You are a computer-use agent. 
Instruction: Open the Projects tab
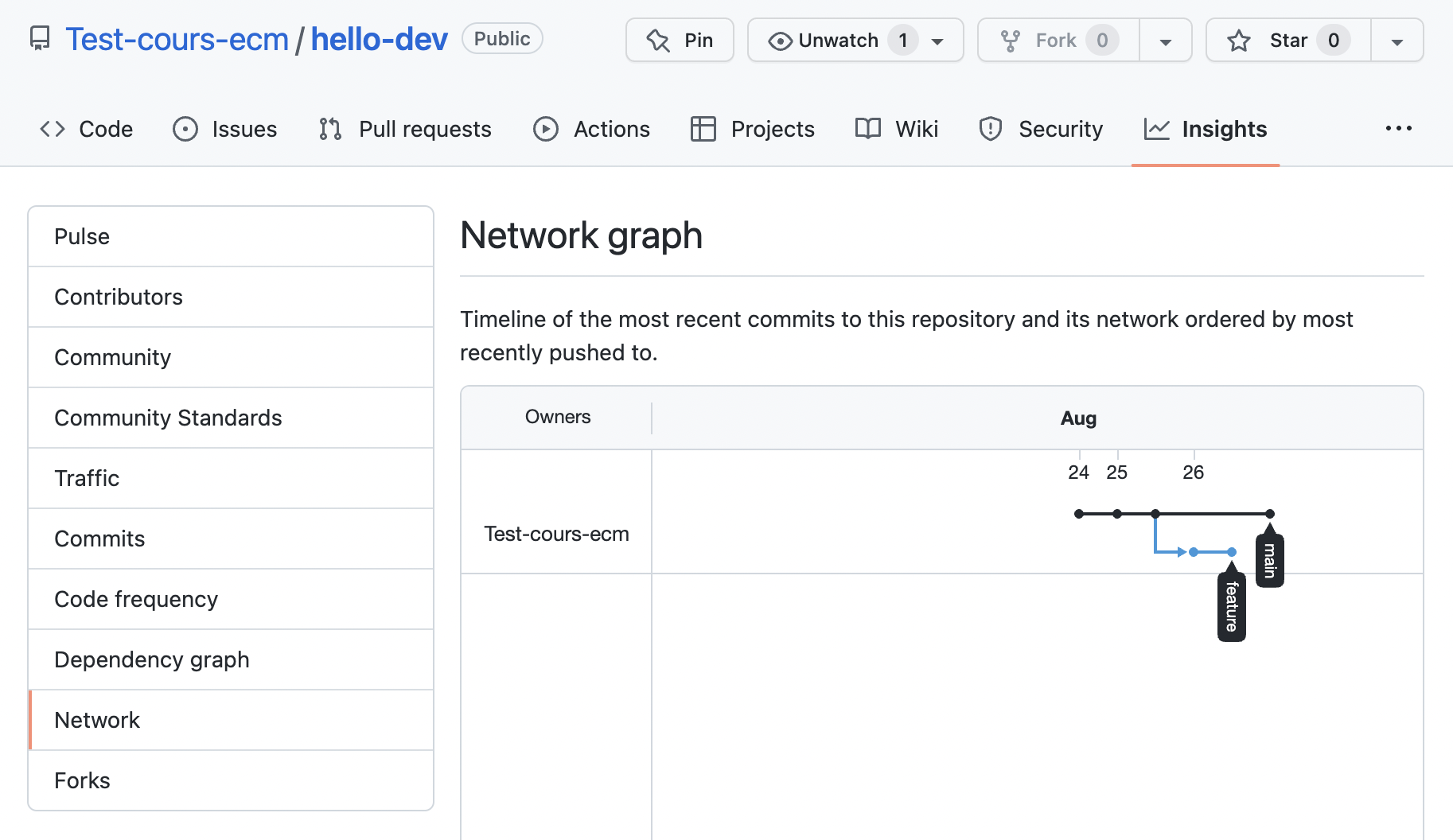click(x=753, y=129)
